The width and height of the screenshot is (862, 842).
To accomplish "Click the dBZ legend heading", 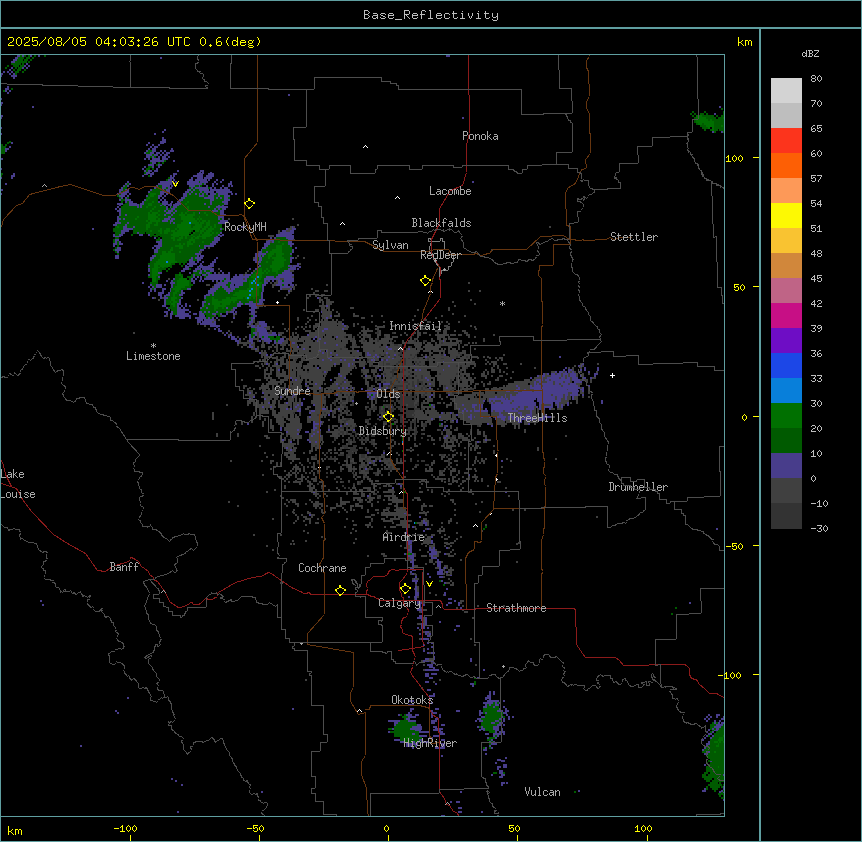I will (810, 53).
